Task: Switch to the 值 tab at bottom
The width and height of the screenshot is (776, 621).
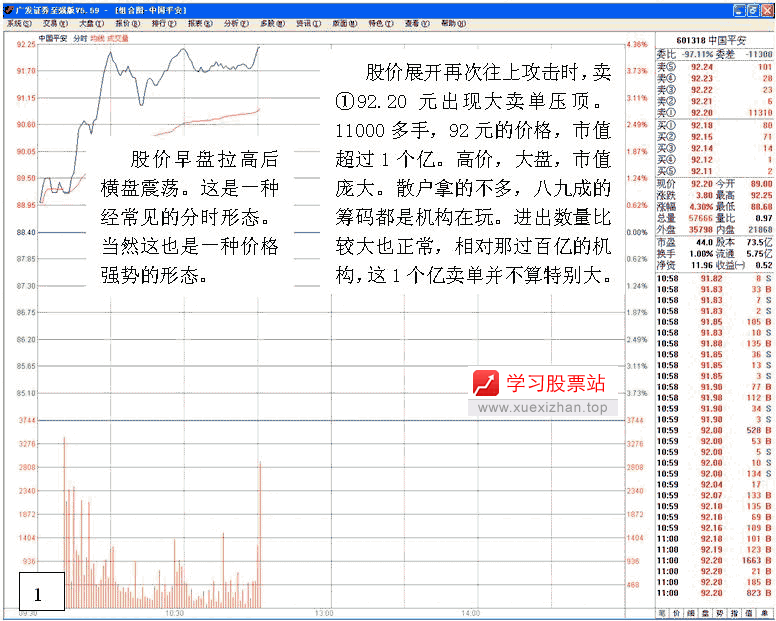Action: [749, 614]
